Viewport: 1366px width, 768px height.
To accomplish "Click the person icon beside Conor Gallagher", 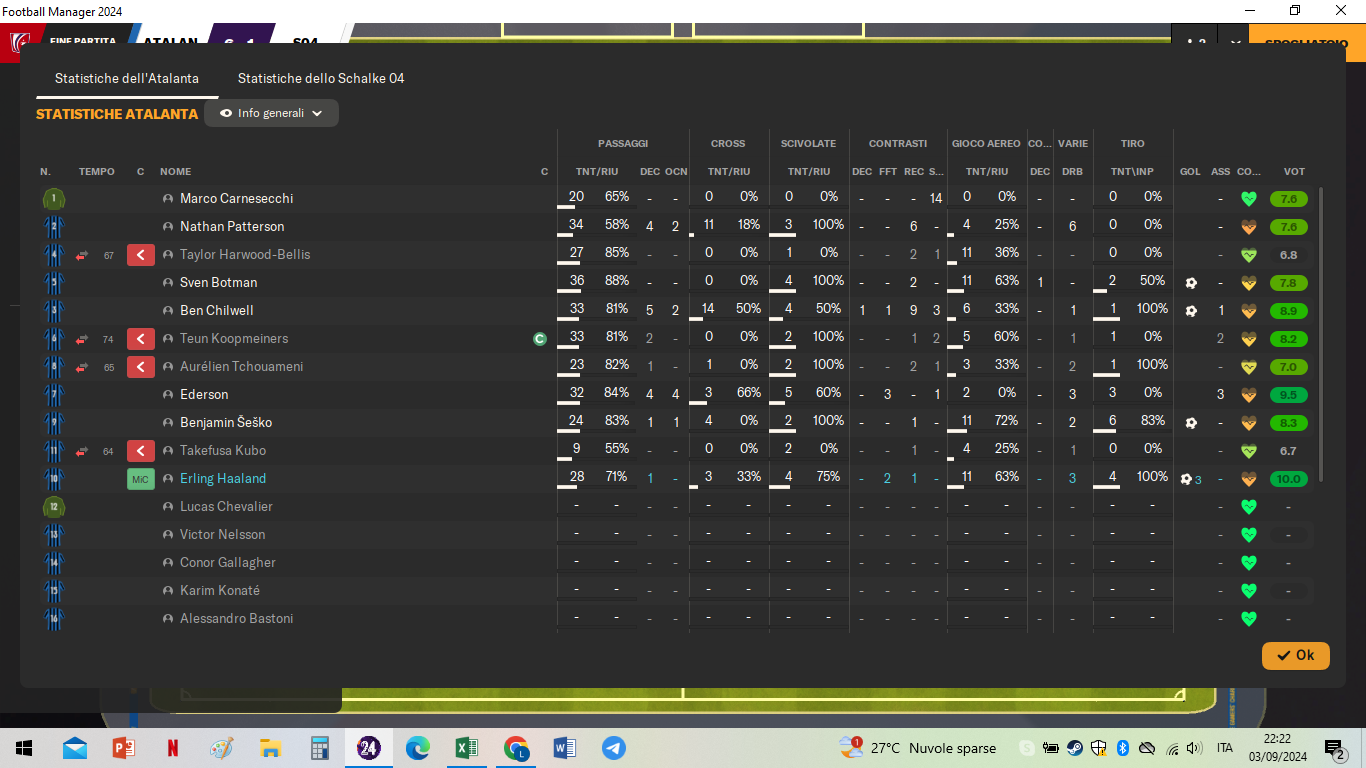I will (x=168, y=562).
